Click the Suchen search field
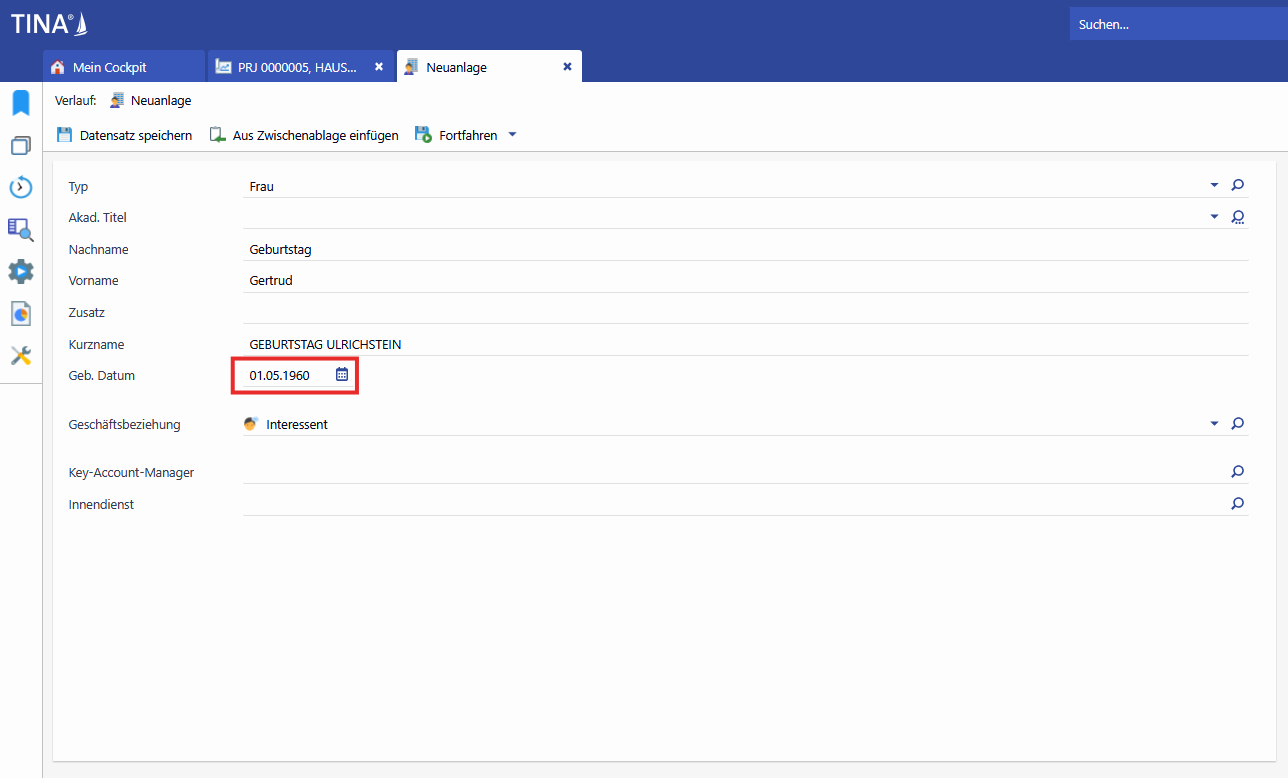This screenshot has height=778, width=1288. (x=1175, y=24)
